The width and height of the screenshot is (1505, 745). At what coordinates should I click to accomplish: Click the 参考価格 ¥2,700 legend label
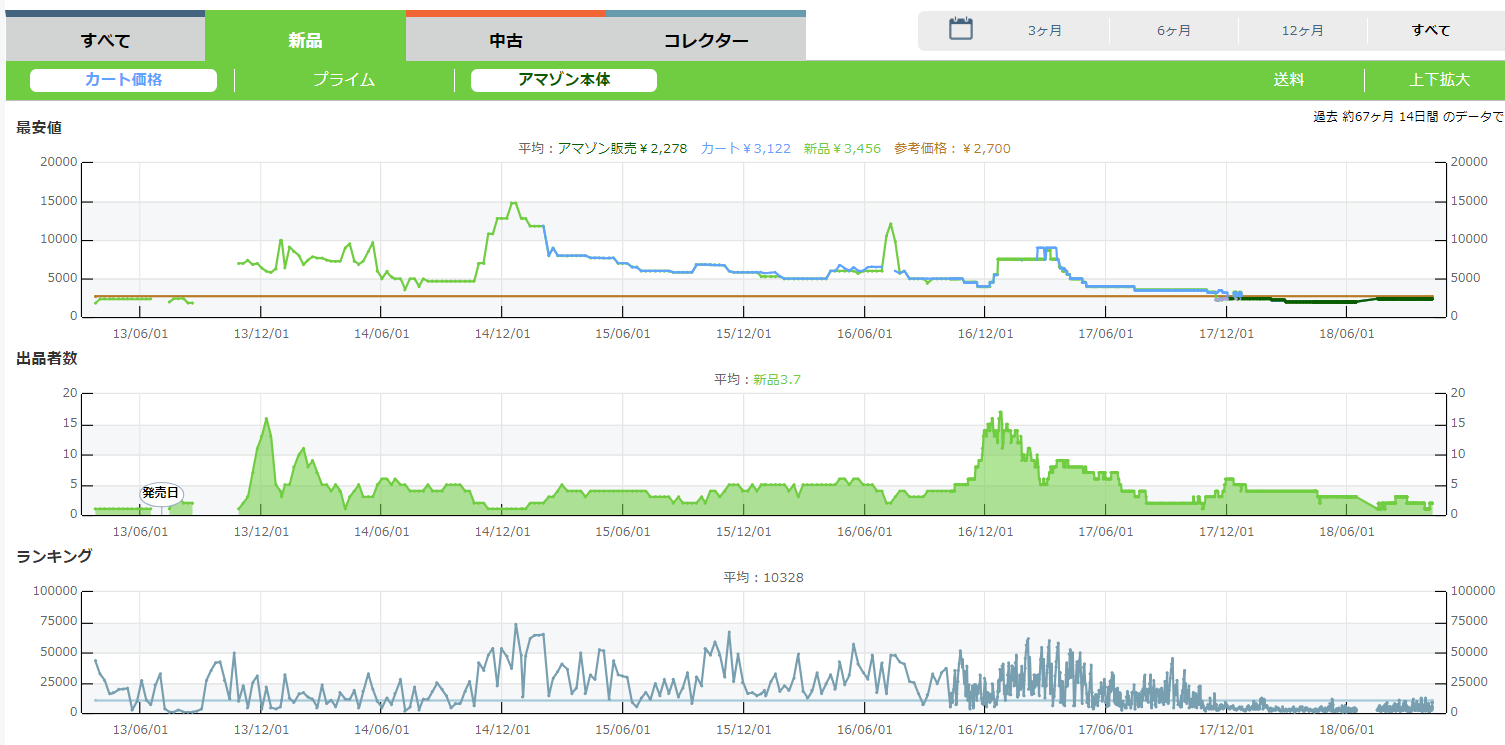[952, 148]
